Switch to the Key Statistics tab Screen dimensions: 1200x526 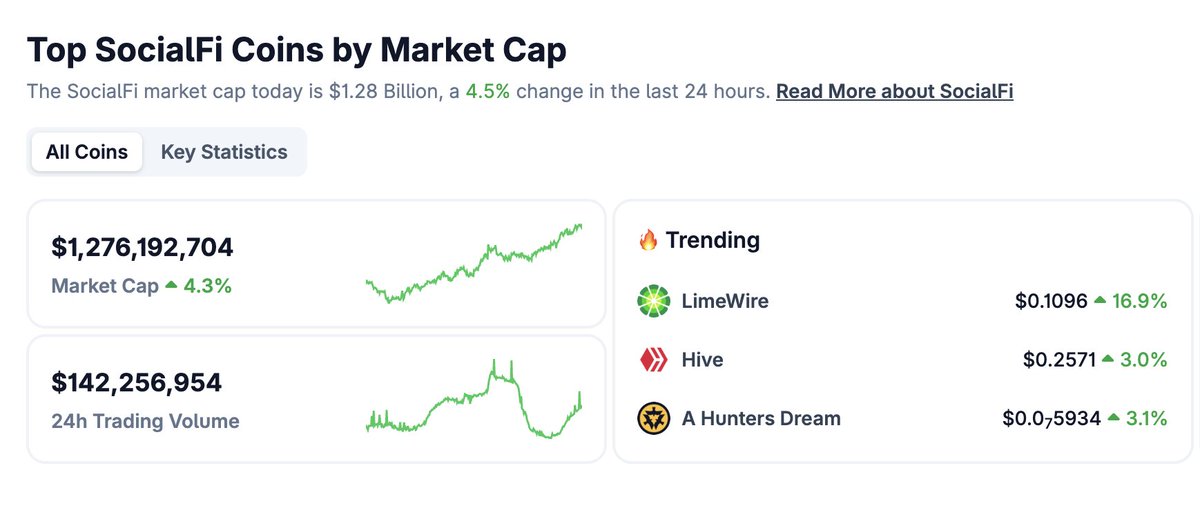224,152
